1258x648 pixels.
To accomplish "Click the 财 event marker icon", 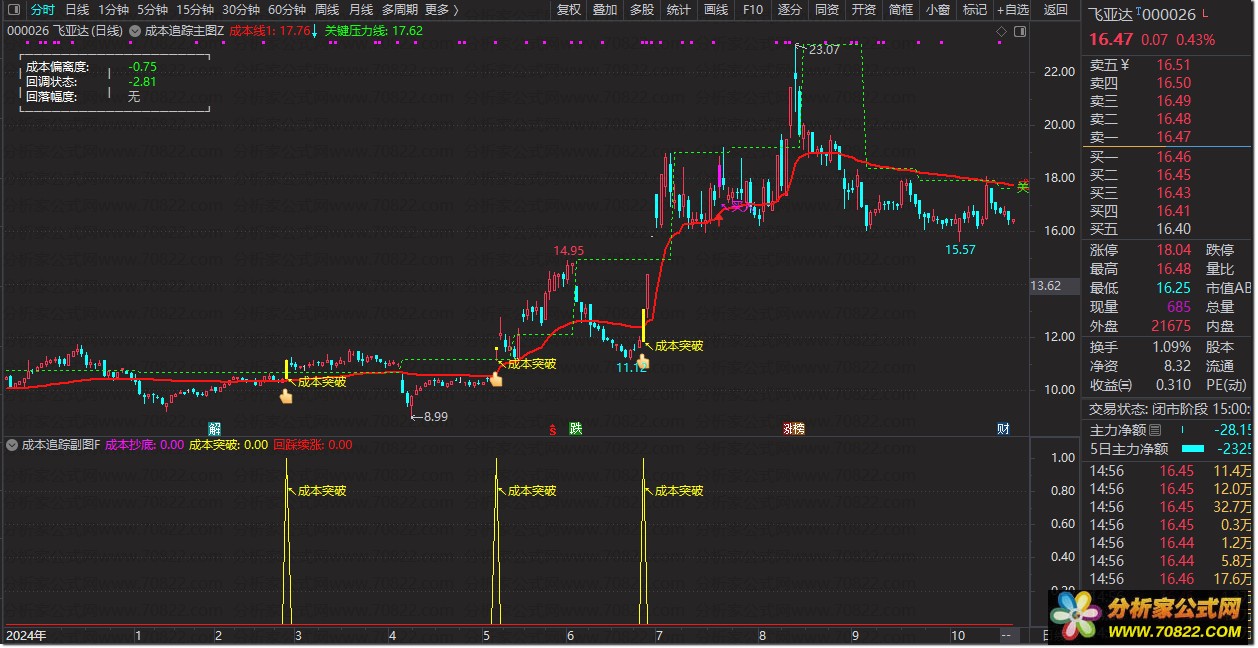I will tap(1003, 429).
